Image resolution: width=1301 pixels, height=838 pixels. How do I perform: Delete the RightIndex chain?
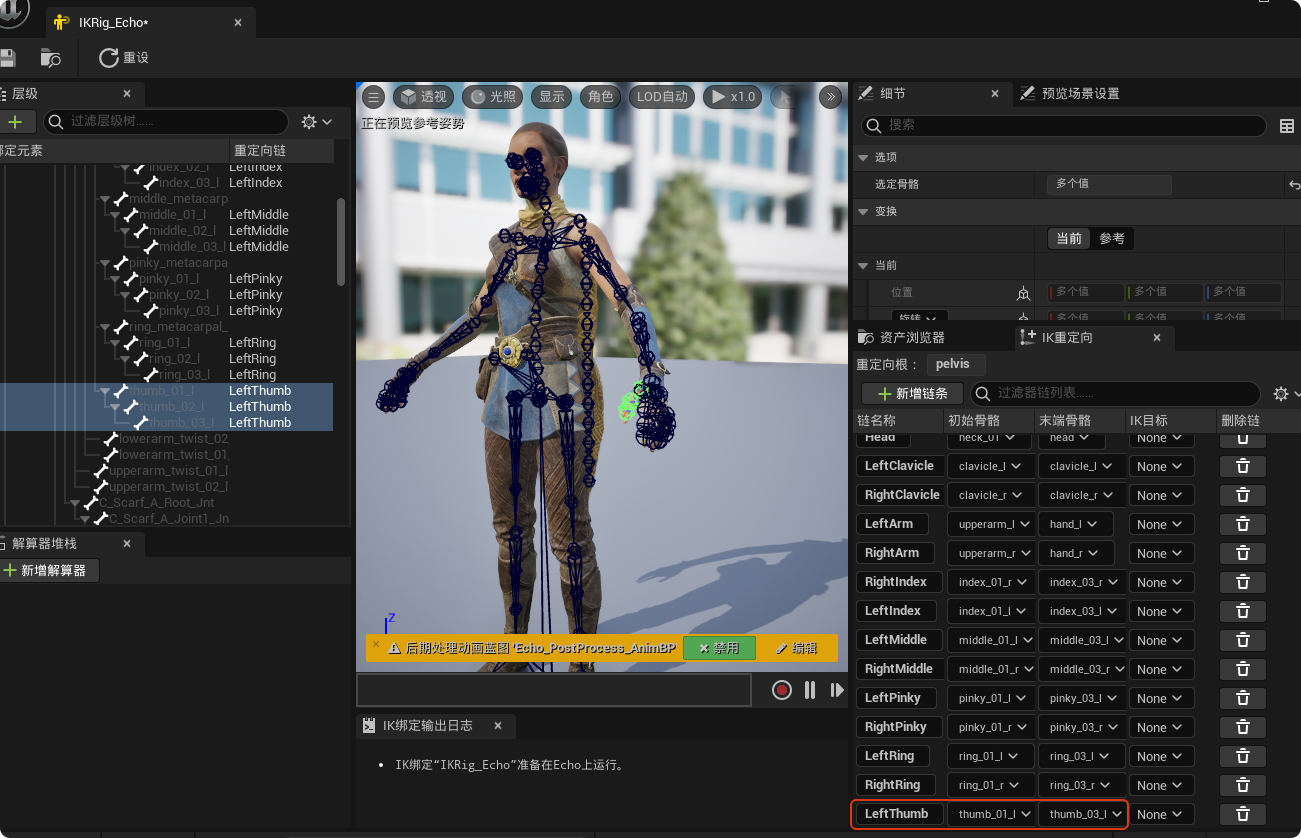[1243, 582]
